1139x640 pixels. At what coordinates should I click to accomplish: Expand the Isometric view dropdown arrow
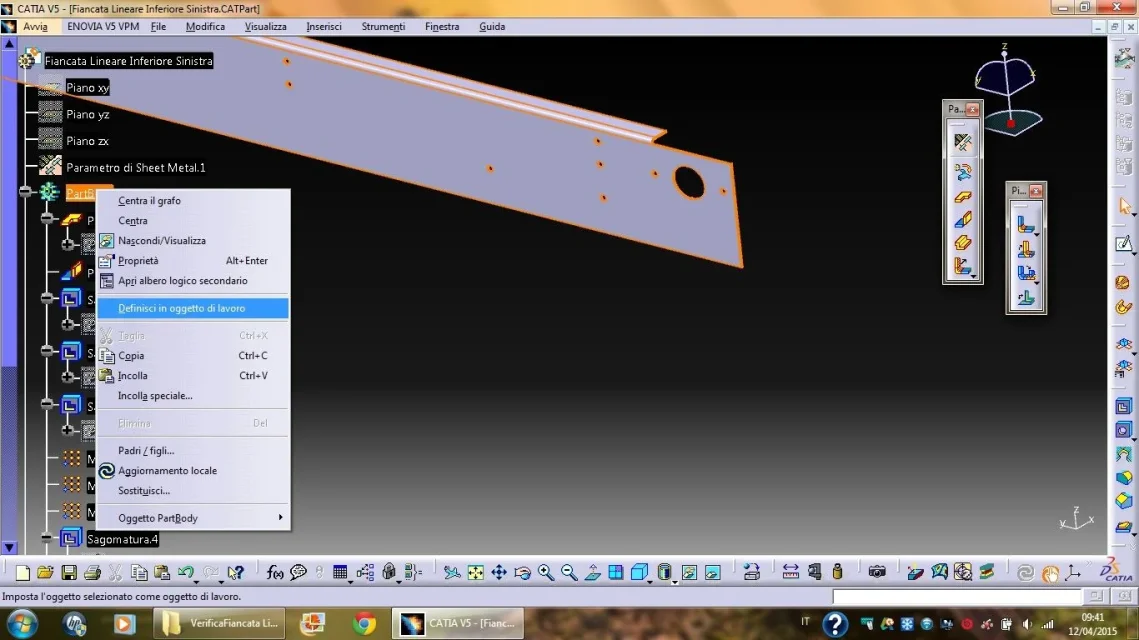pyautogui.click(x=649, y=580)
